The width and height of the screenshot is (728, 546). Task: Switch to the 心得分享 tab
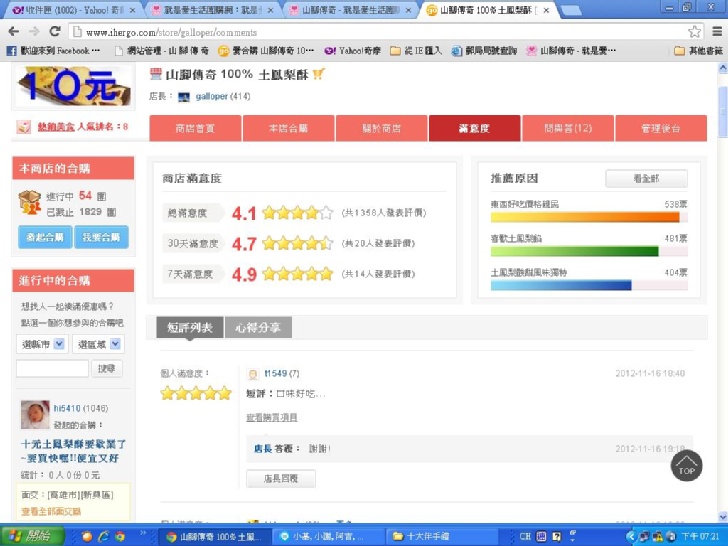tap(258, 327)
